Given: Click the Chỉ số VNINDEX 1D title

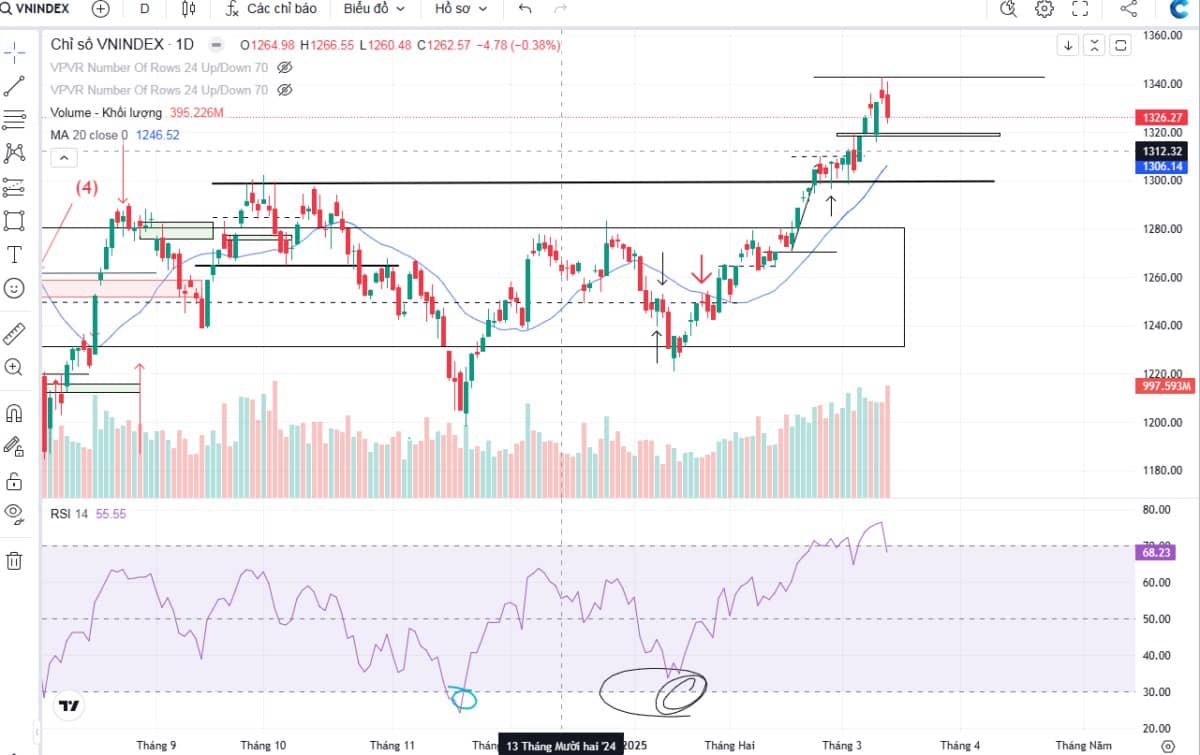Looking at the screenshot, I should [x=122, y=45].
